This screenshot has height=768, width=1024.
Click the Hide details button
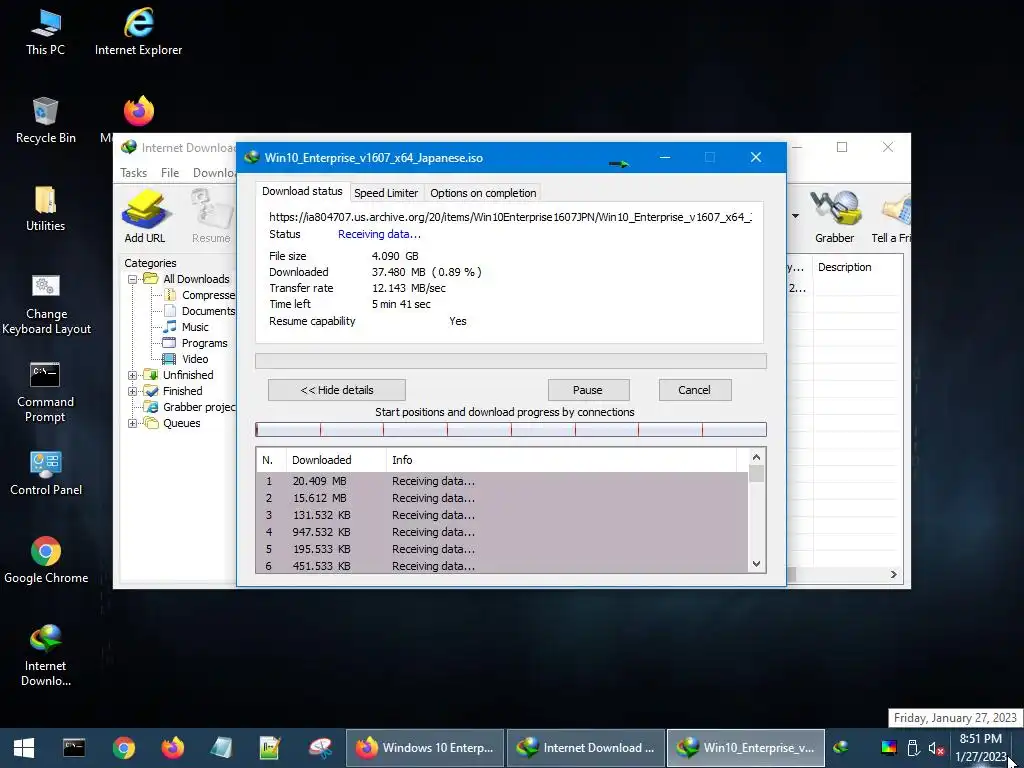(337, 390)
